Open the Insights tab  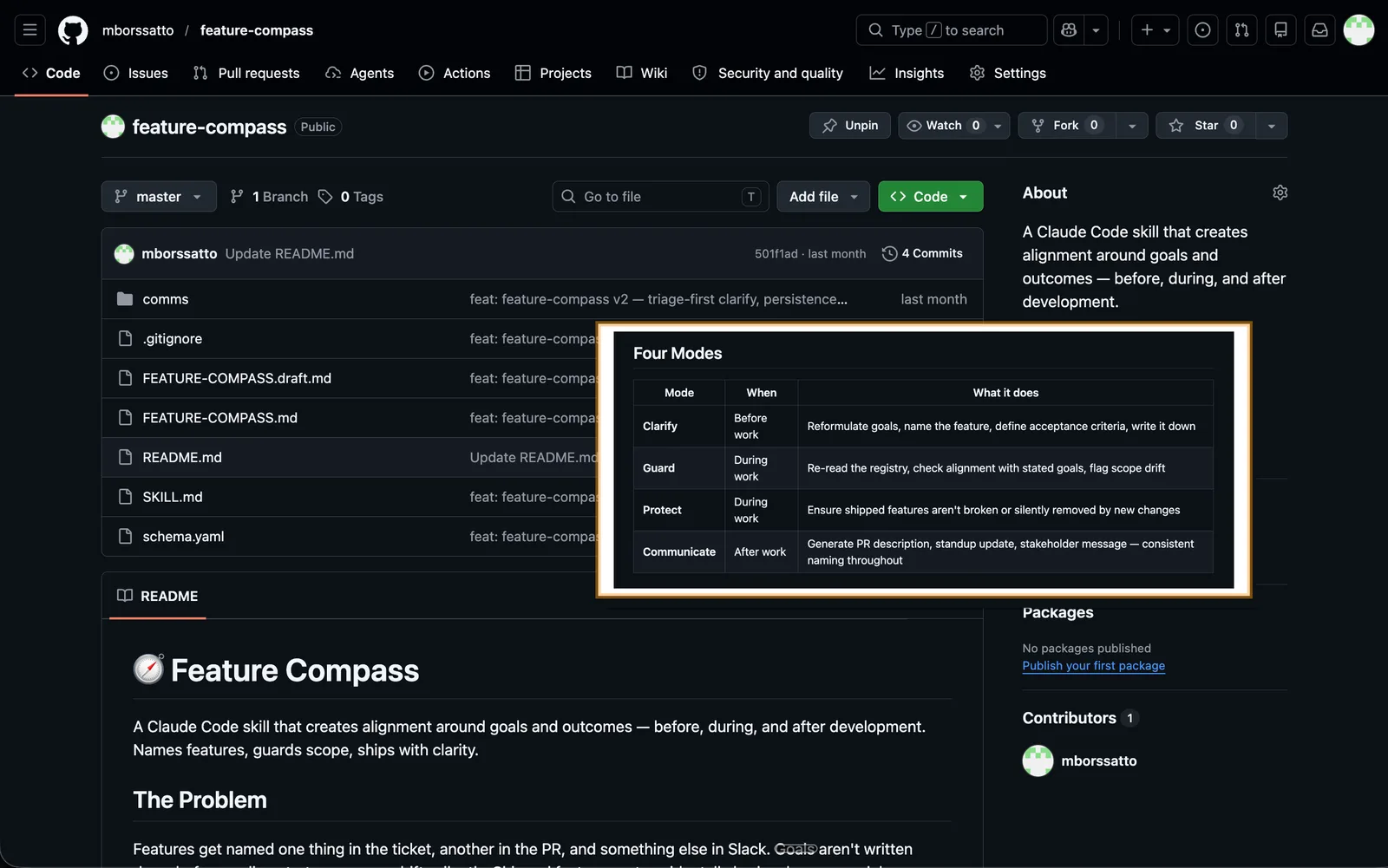(907, 74)
